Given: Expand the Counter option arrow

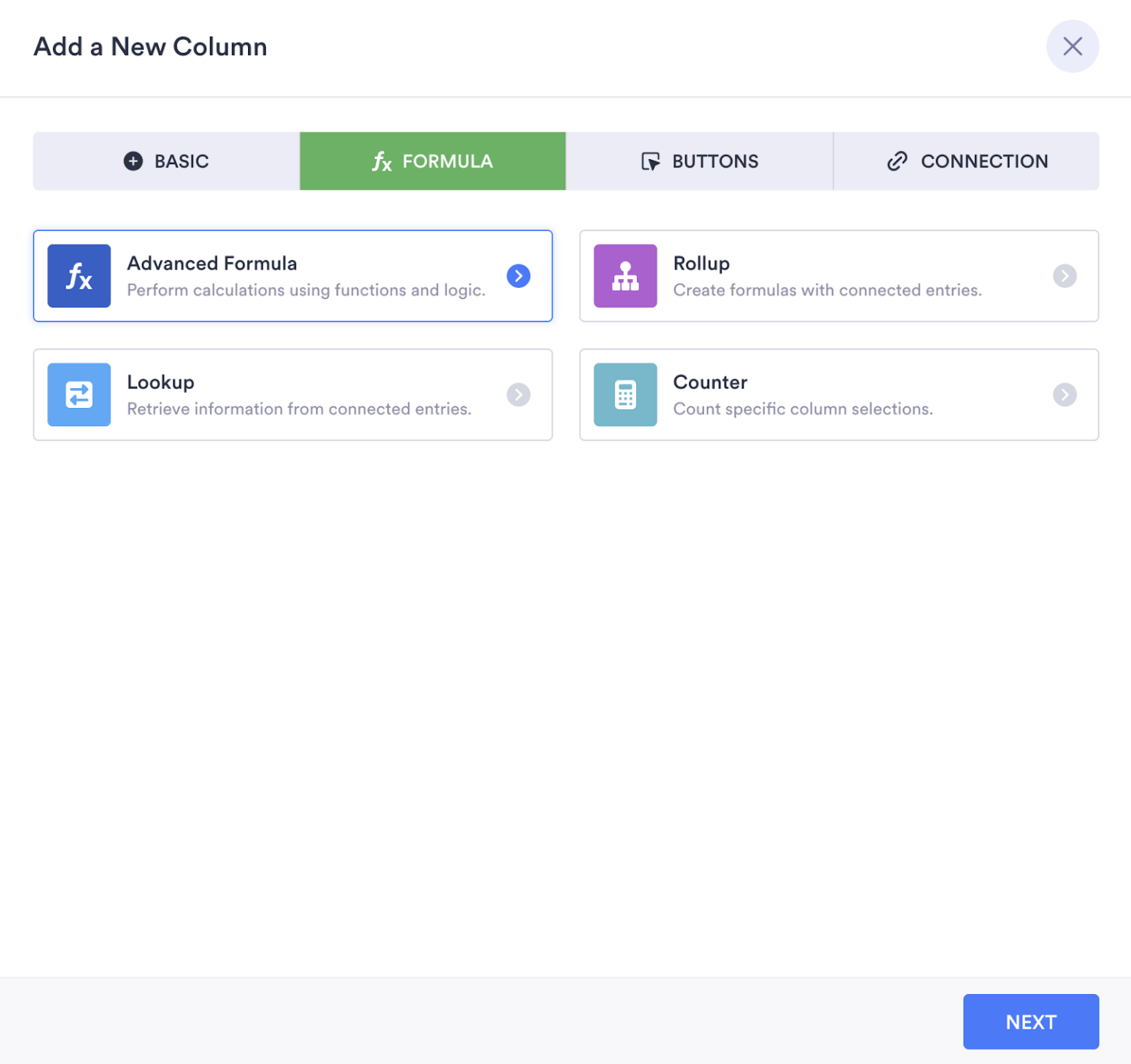Looking at the screenshot, I should point(1065,395).
